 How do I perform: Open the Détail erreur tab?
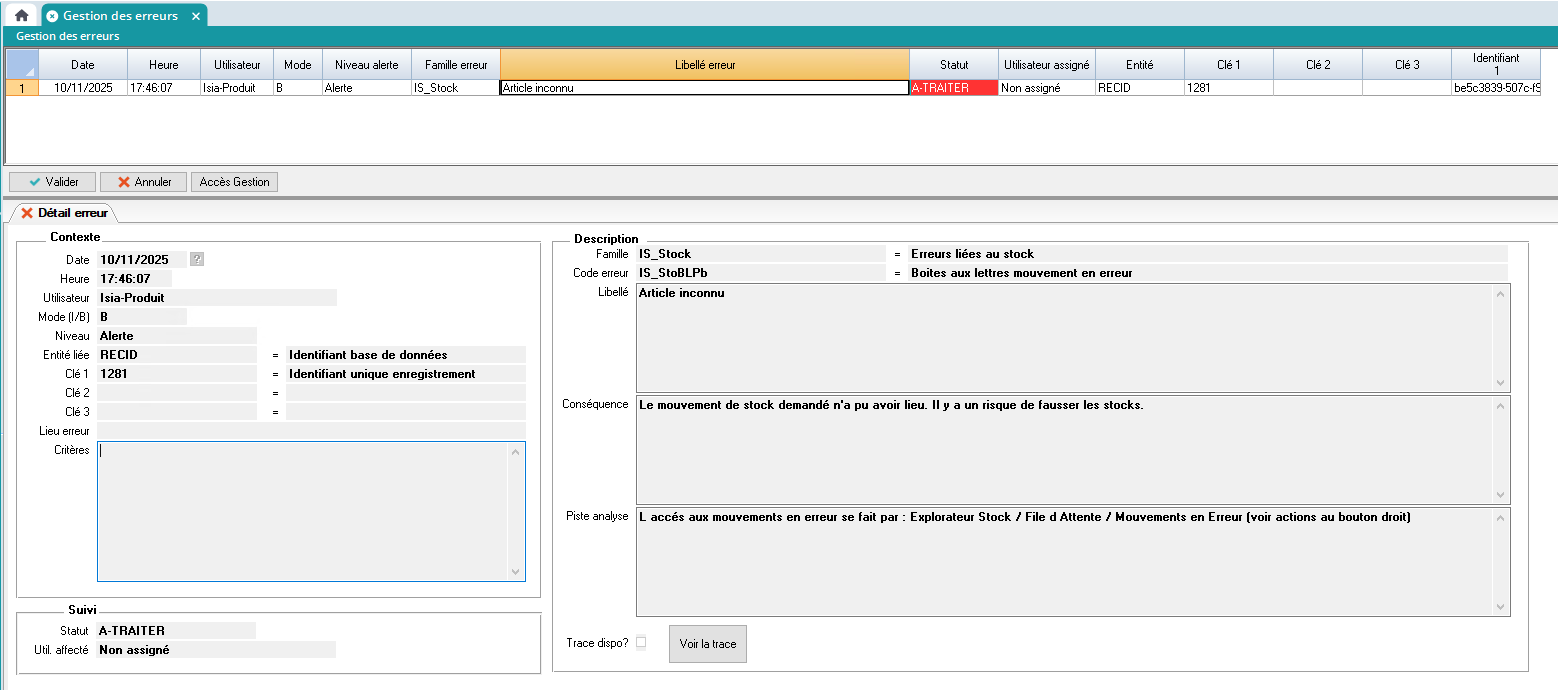point(64,213)
